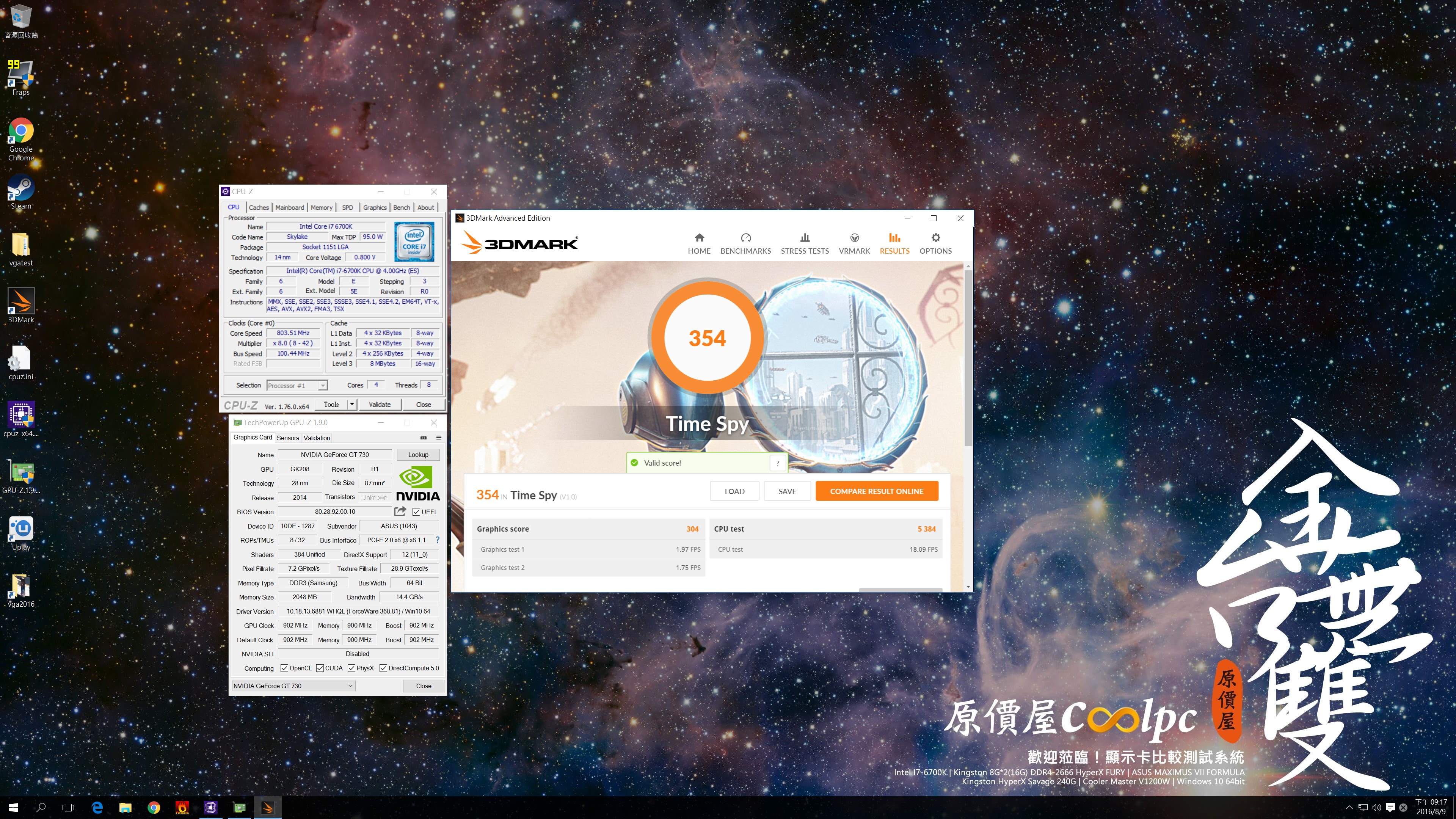Click the LOAD button in 3DMark
The height and width of the screenshot is (819, 1456).
pyautogui.click(x=734, y=491)
